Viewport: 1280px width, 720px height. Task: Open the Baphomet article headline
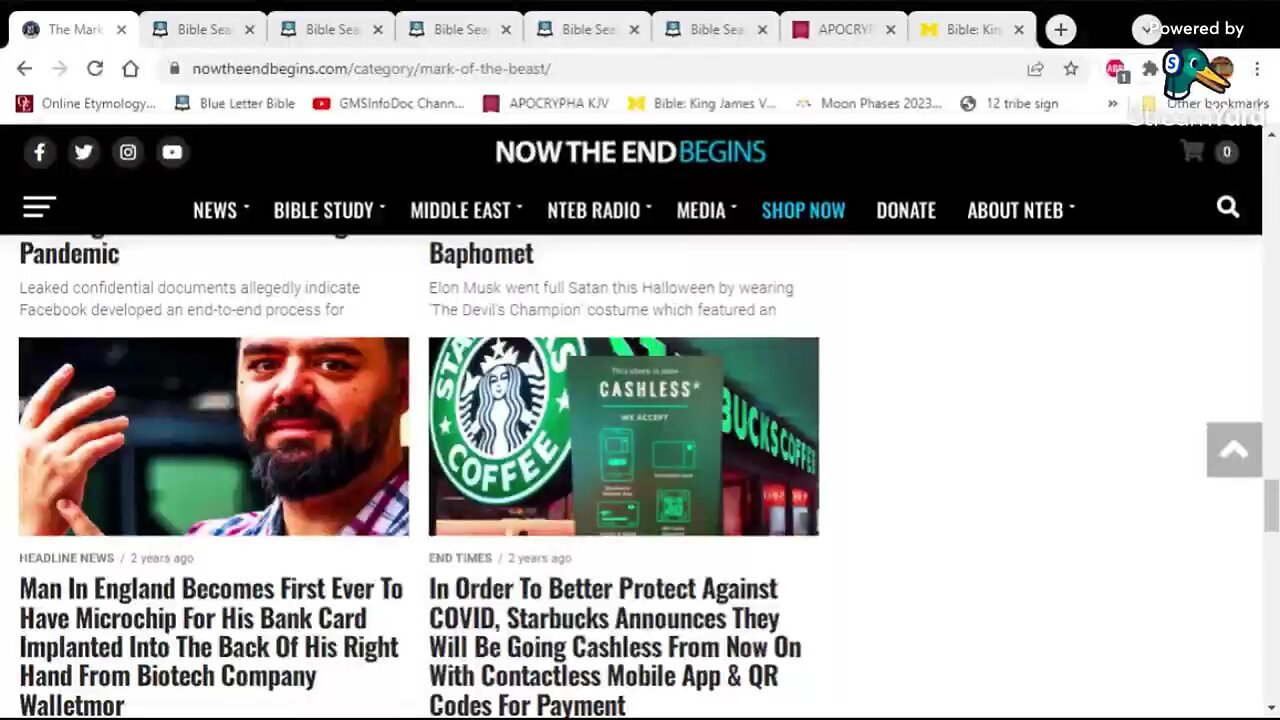tap(481, 252)
